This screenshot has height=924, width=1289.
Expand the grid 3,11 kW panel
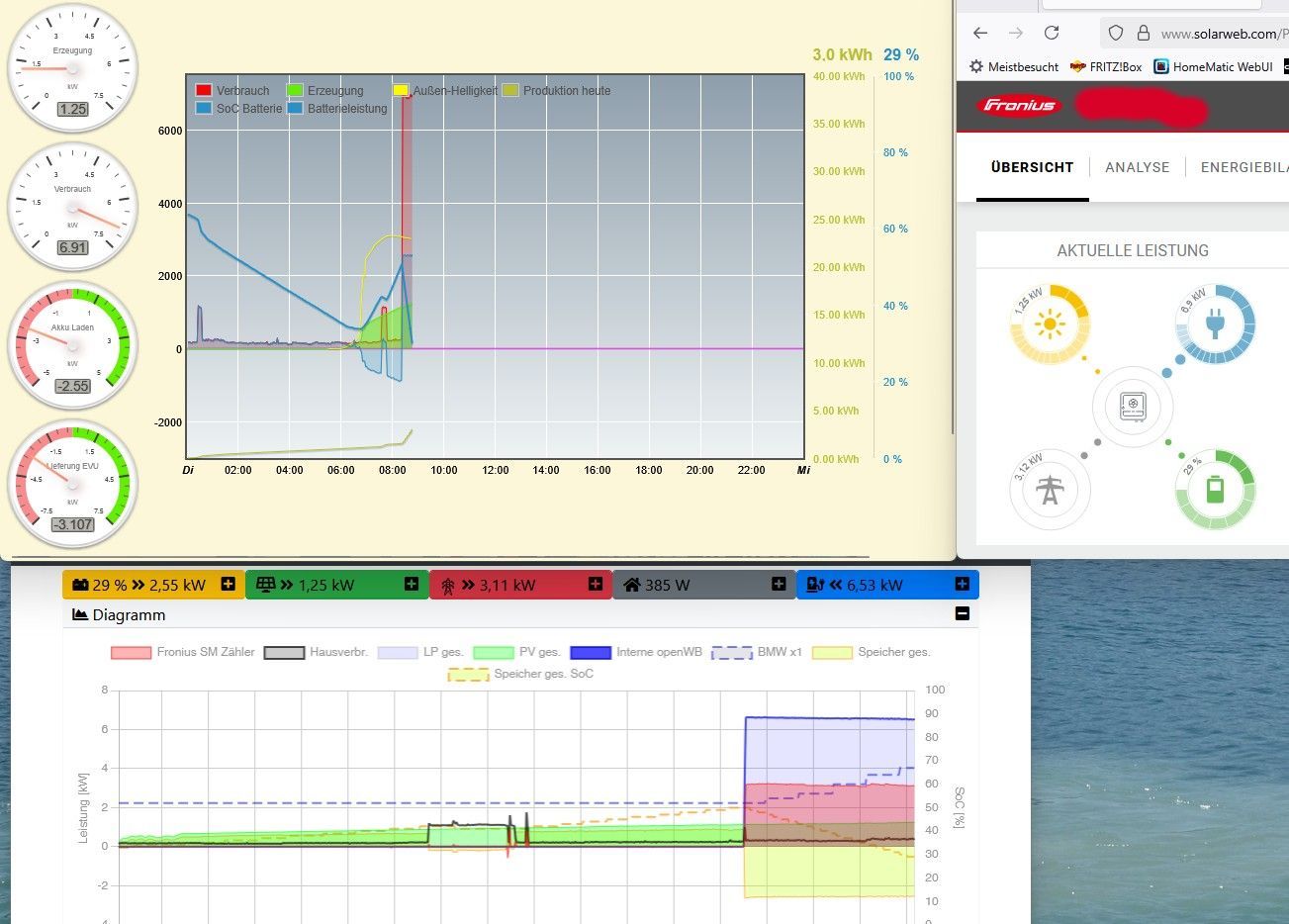[596, 585]
